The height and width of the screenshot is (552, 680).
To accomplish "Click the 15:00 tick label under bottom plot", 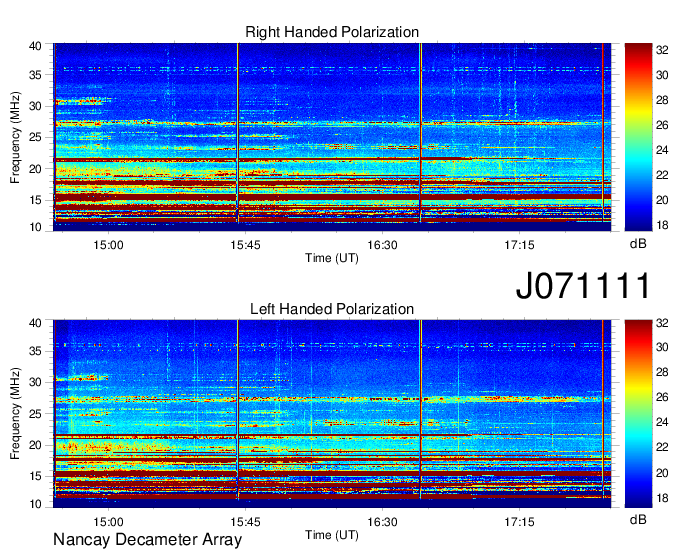I will [108, 521].
